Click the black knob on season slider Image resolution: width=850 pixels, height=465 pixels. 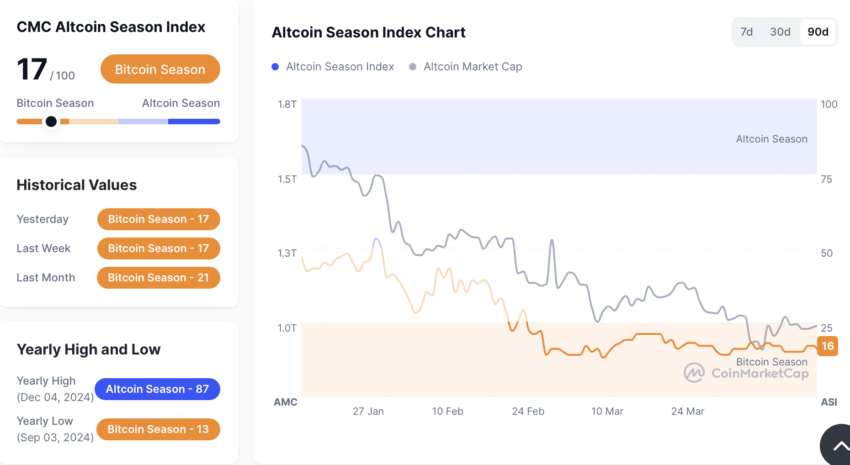51,121
